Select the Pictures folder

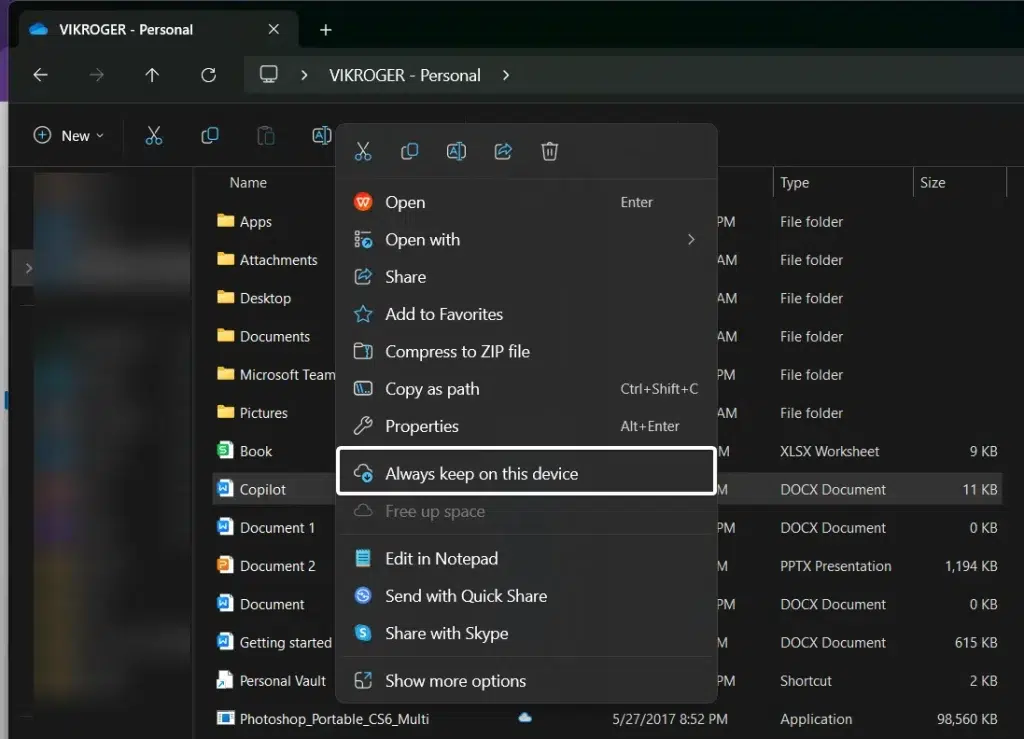(x=264, y=413)
